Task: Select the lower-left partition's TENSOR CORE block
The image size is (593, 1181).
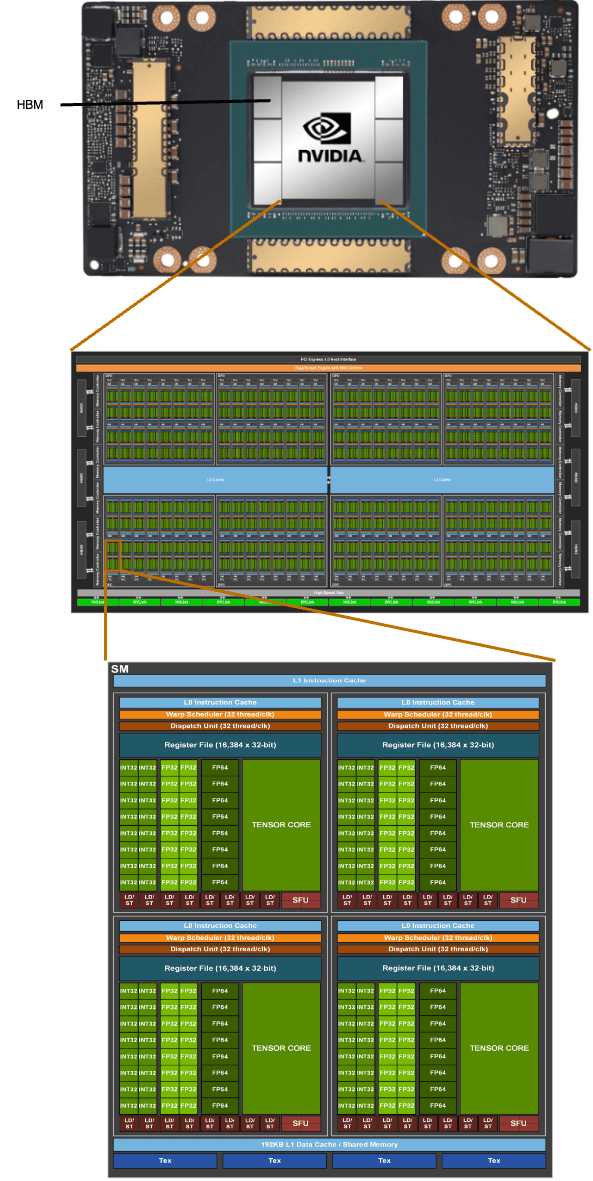Action: tap(281, 1048)
